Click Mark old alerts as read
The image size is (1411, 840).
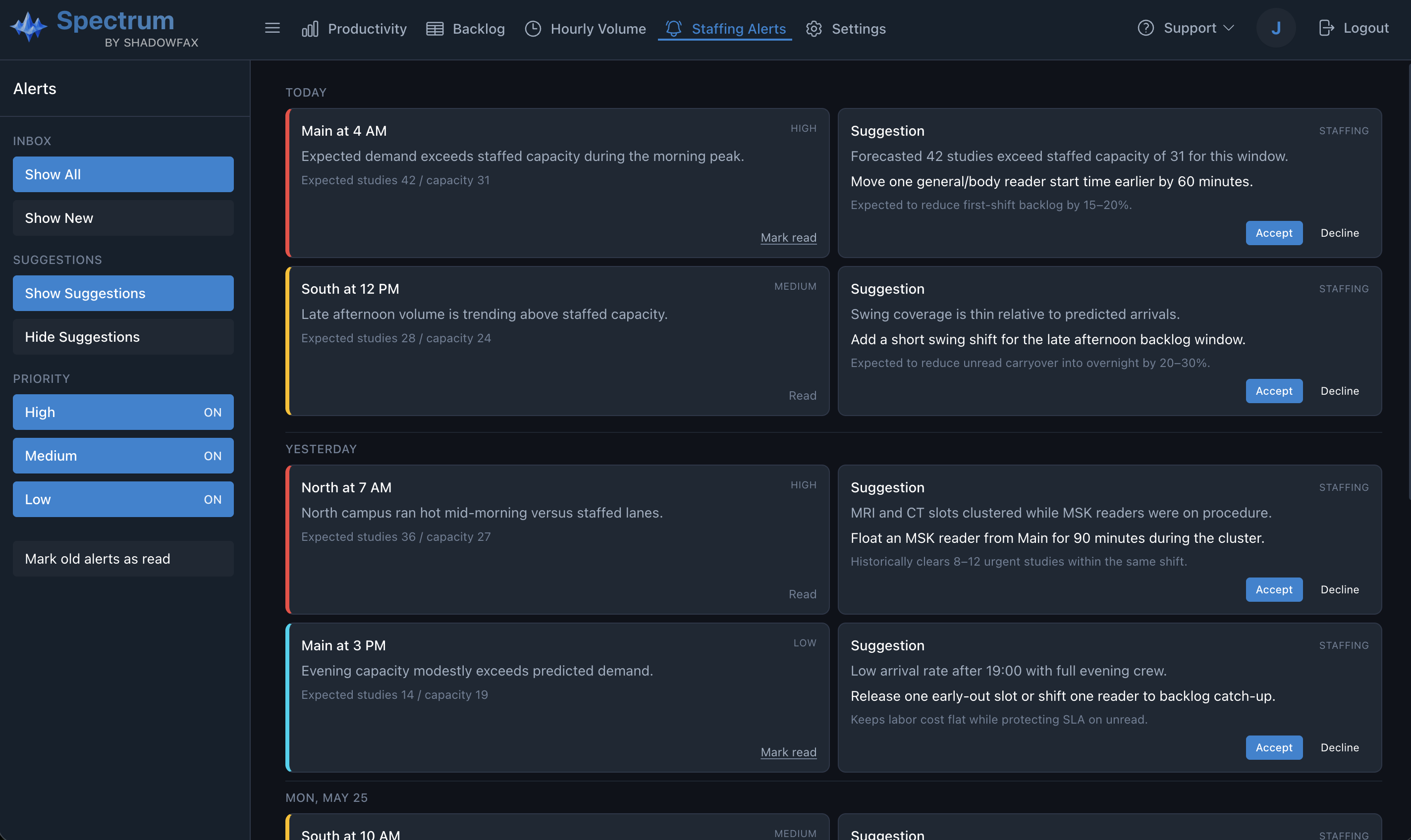(x=123, y=559)
